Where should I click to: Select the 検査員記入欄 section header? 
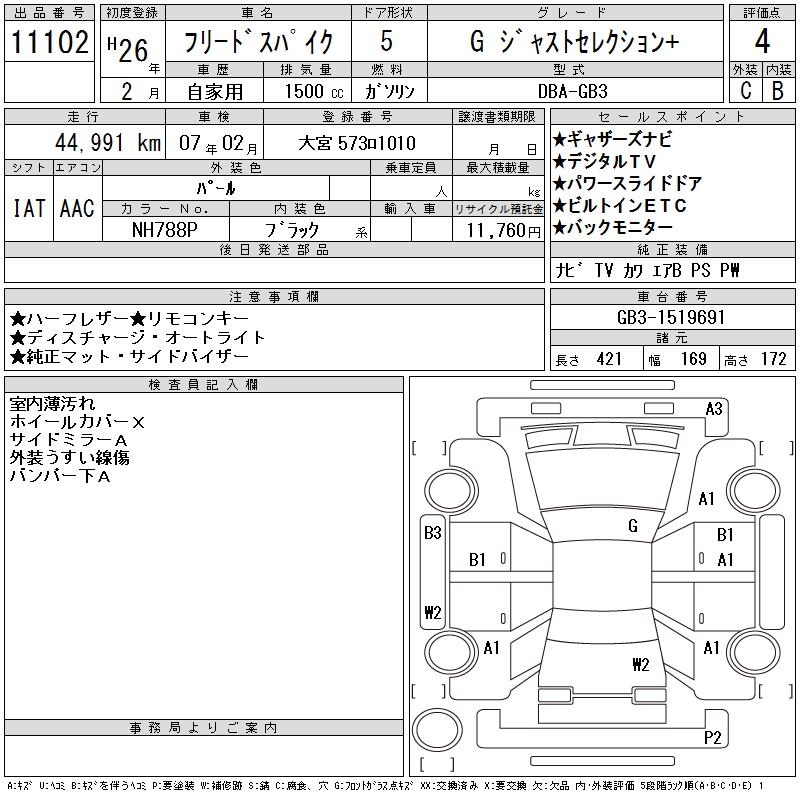[x=204, y=385]
